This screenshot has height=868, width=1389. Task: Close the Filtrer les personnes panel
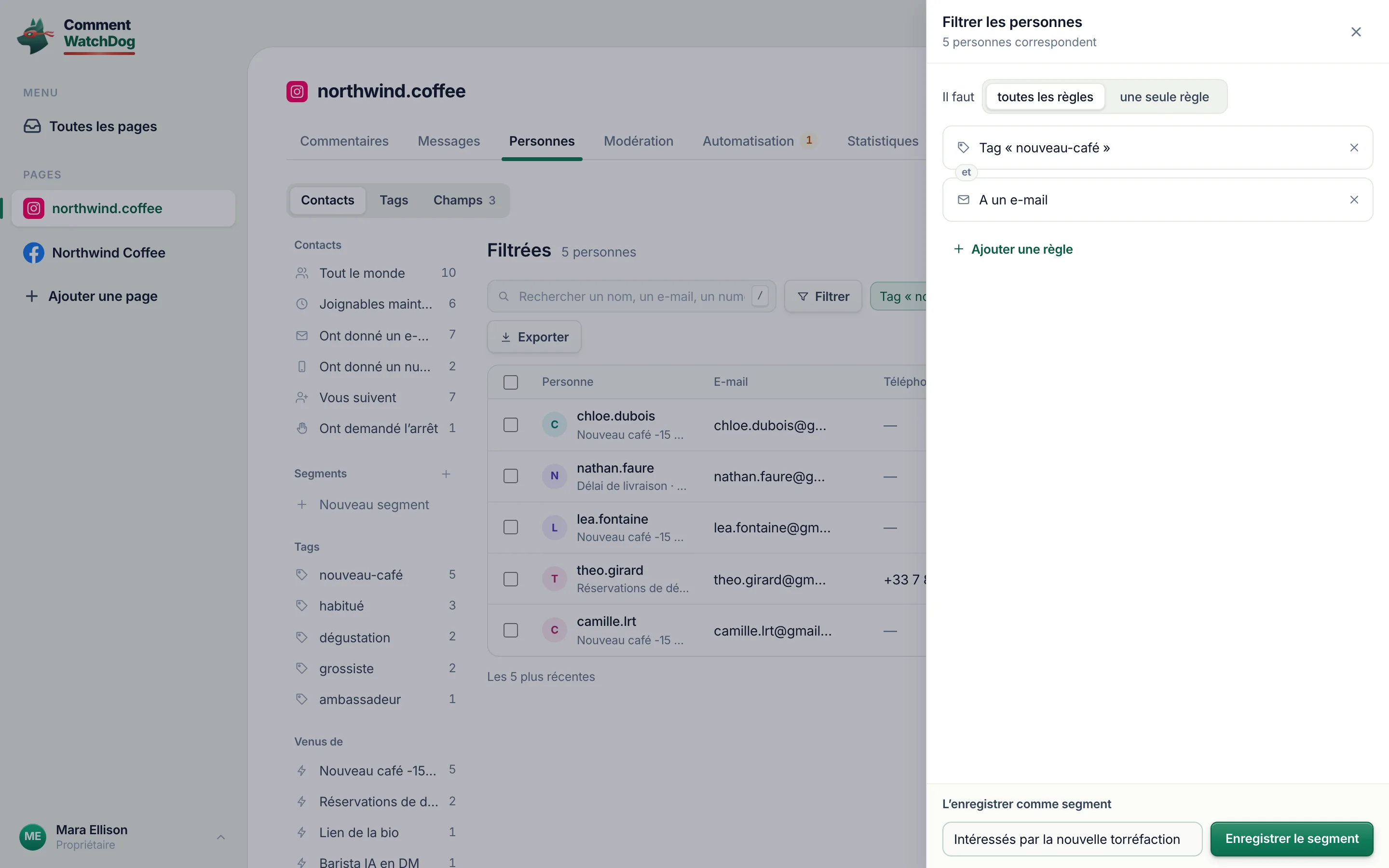tap(1356, 32)
